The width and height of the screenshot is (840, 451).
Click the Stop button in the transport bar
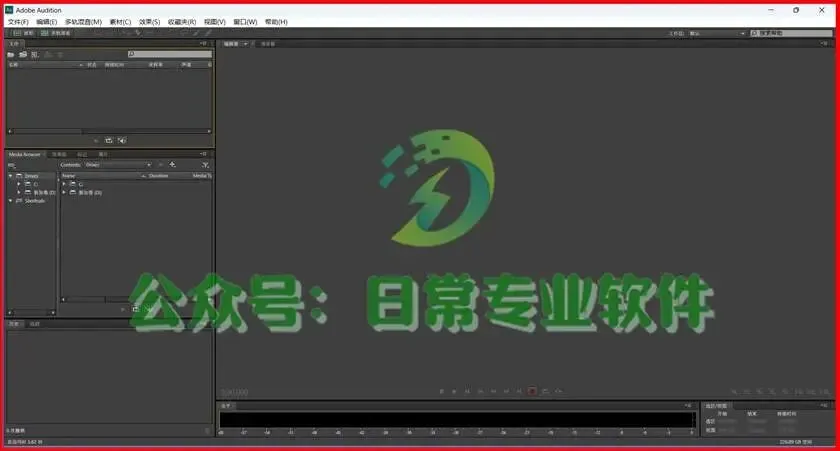[441, 392]
